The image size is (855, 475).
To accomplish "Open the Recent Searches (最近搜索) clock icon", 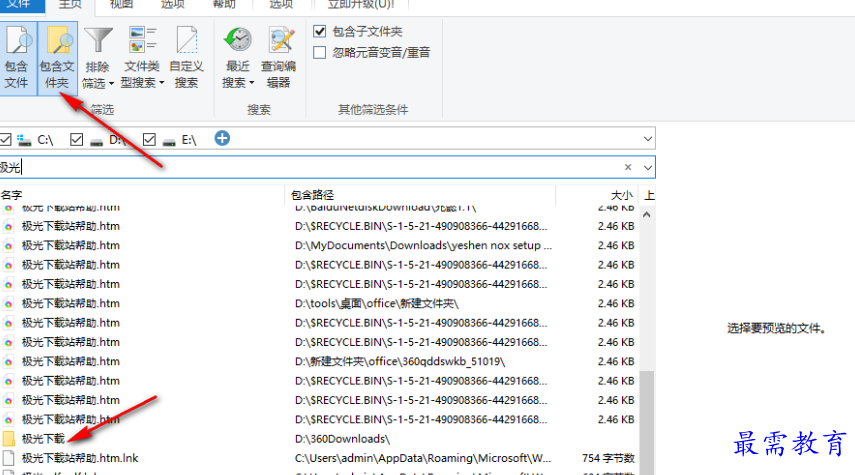I will 238,40.
